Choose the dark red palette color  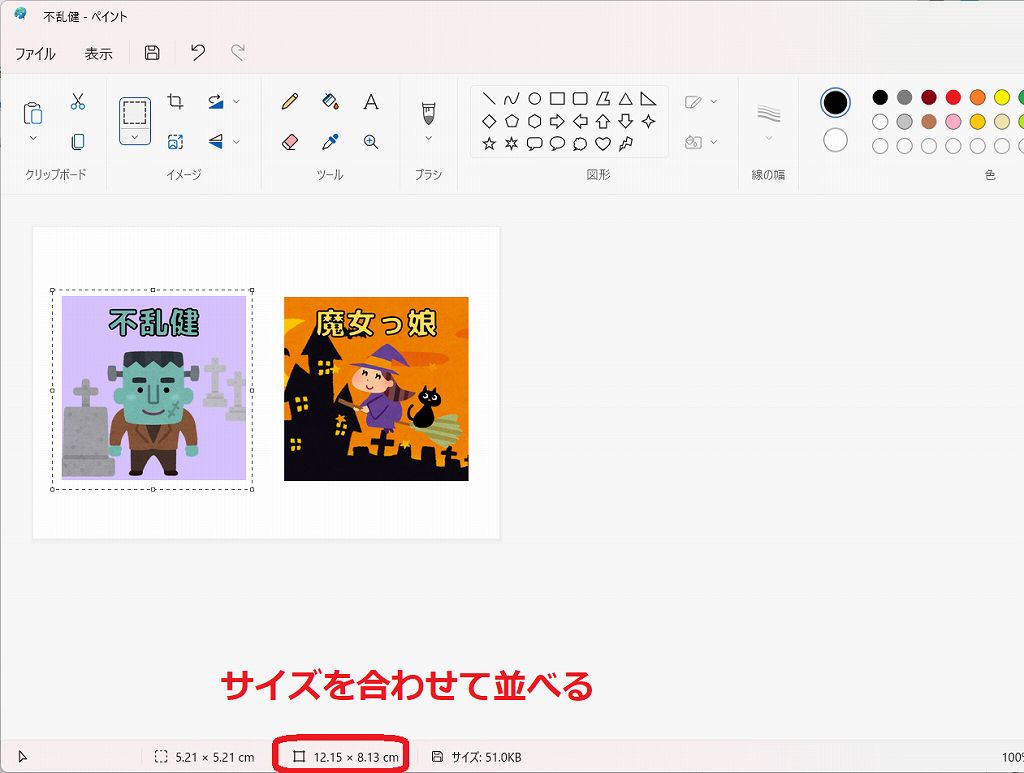pos(929,97)
